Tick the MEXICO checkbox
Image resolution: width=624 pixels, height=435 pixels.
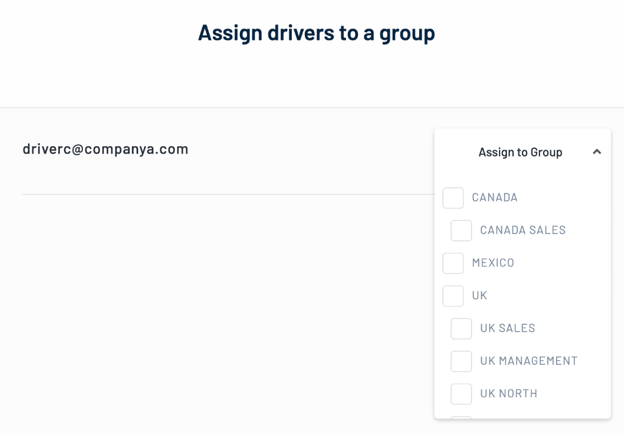(x=453, y=263)
